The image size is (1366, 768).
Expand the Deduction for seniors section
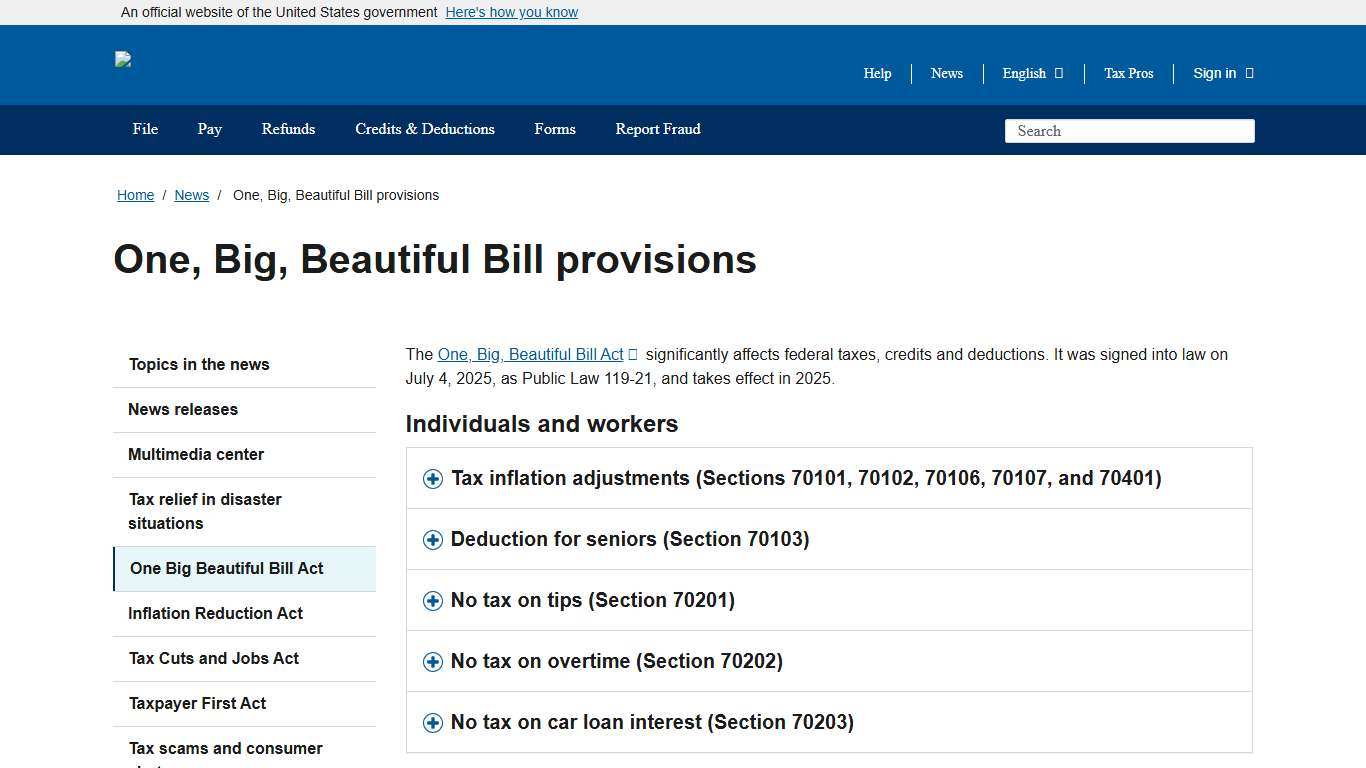pyautogui.click(x=630, y=539)
